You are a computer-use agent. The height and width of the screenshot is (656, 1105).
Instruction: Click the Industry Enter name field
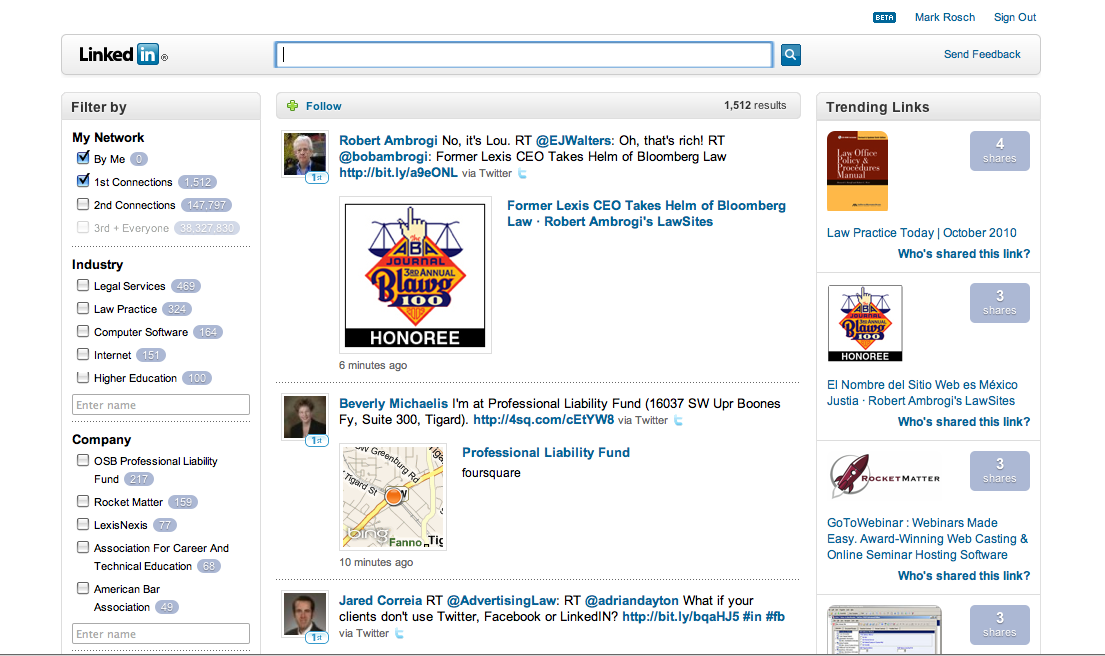(161, 404)
